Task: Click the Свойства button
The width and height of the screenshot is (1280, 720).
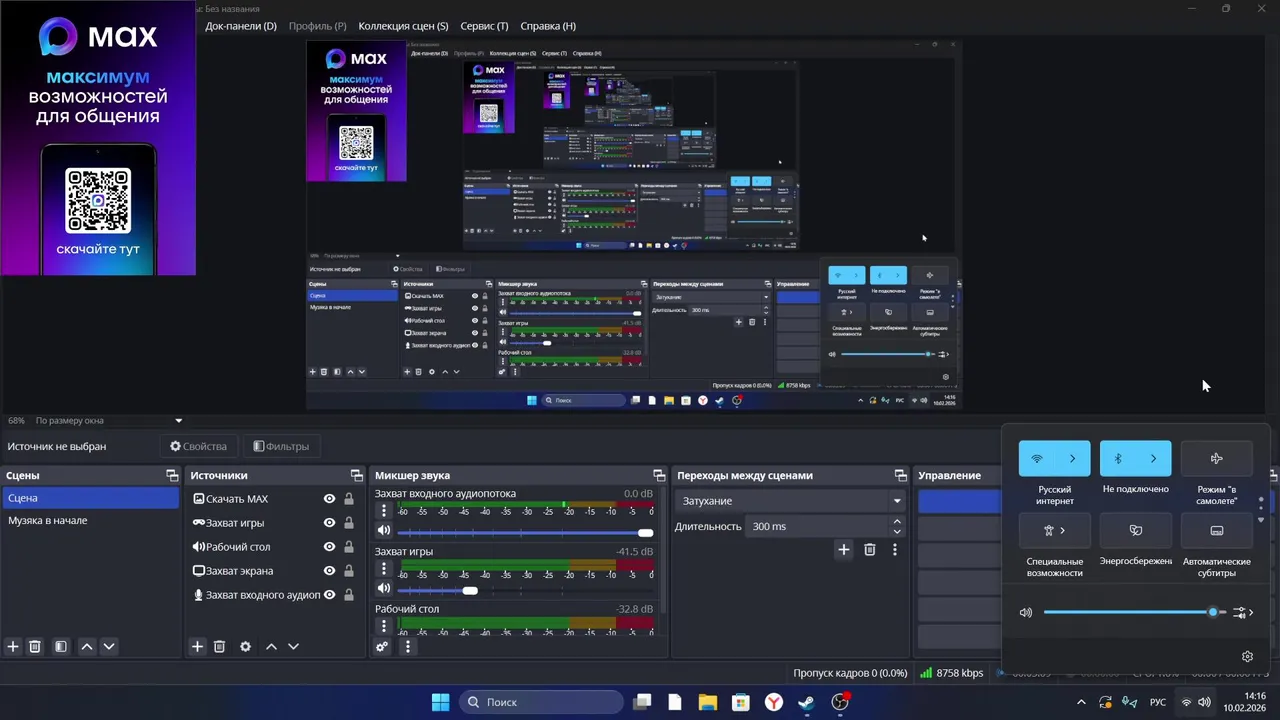Action: click(198, 447)
